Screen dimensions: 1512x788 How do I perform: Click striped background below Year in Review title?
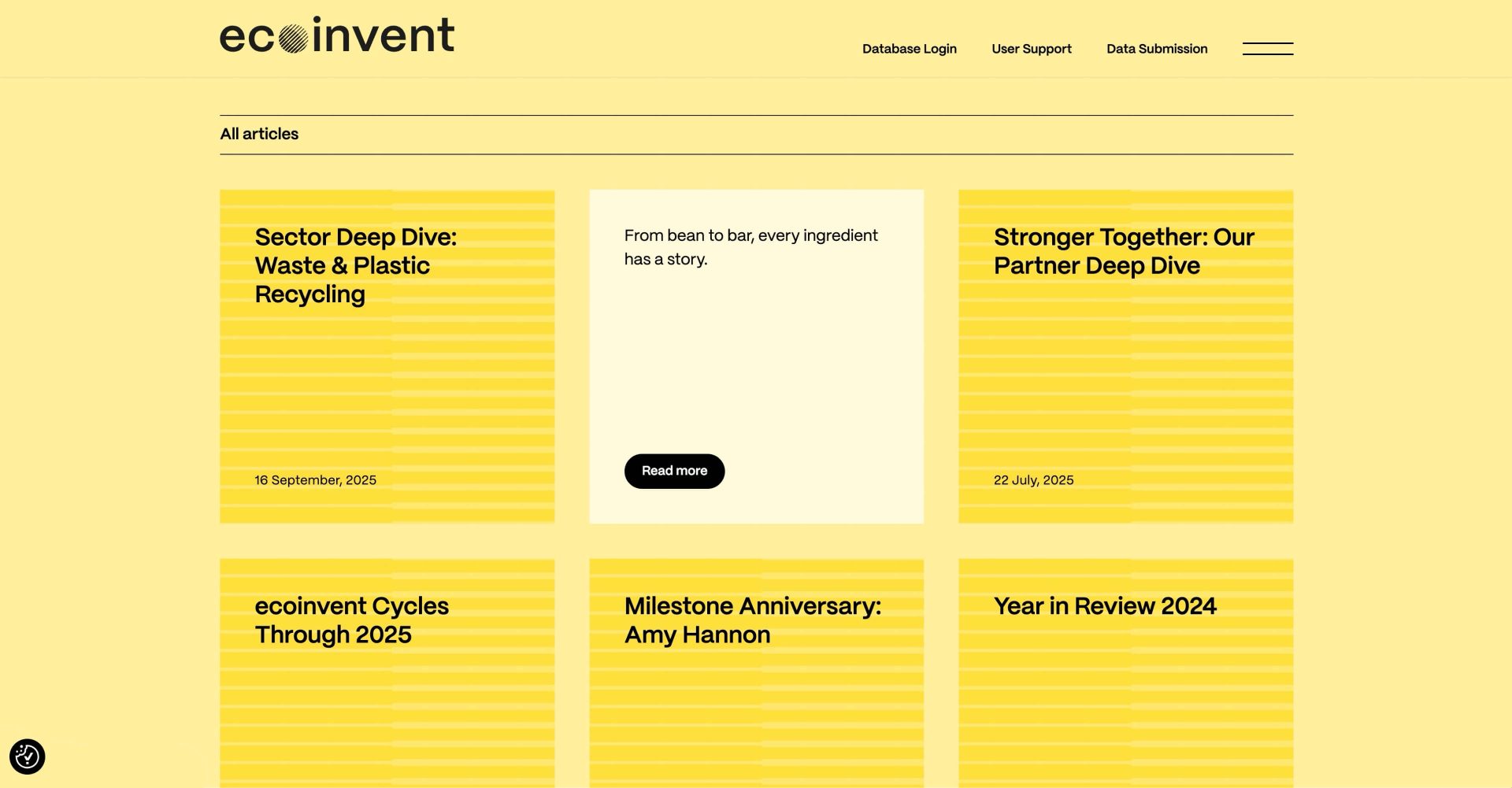1125,708
